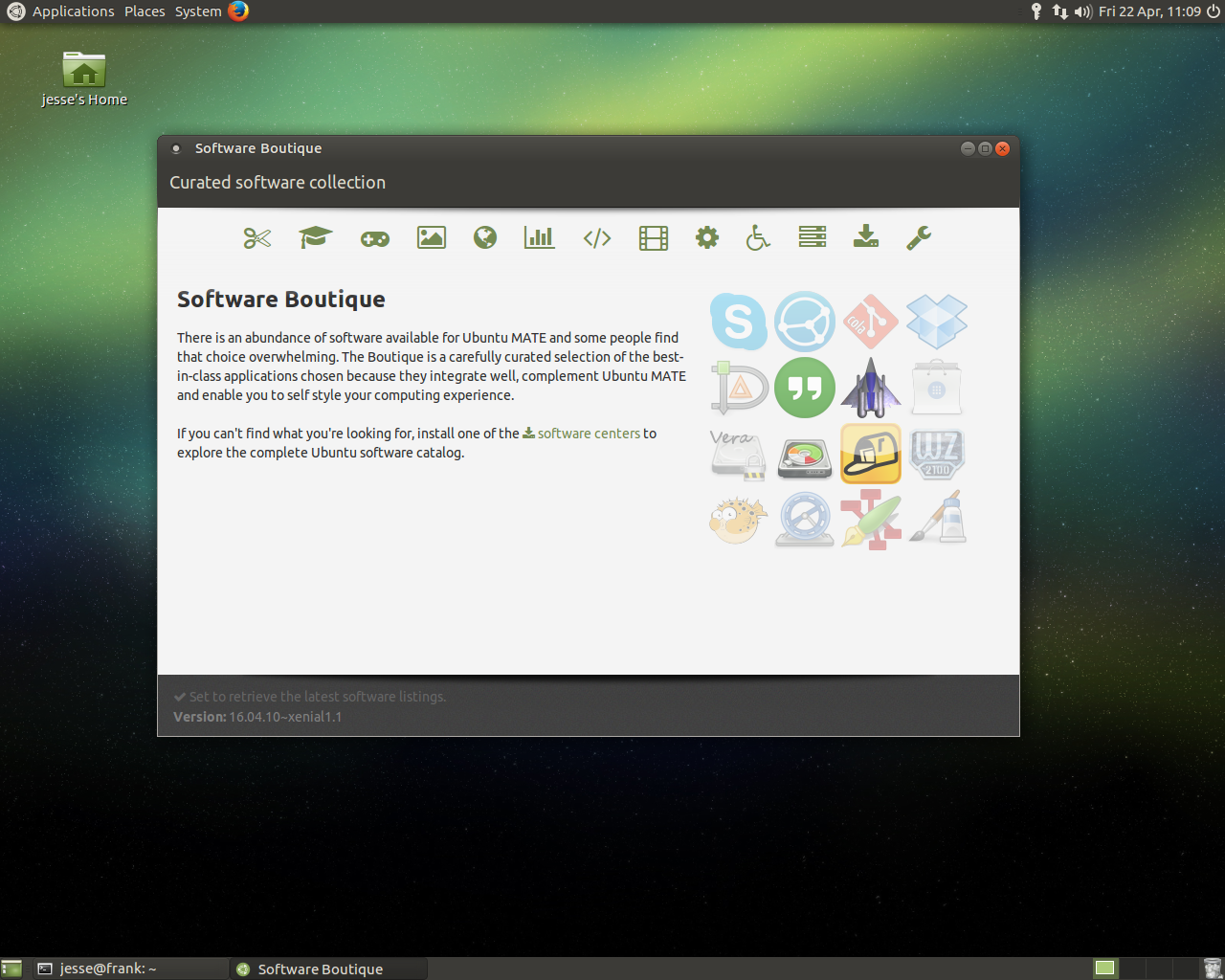Image resolution: width=1225 pixels, height=980 pixels.
Task: Click the Software Boutique heading
Action: [281, 300]
